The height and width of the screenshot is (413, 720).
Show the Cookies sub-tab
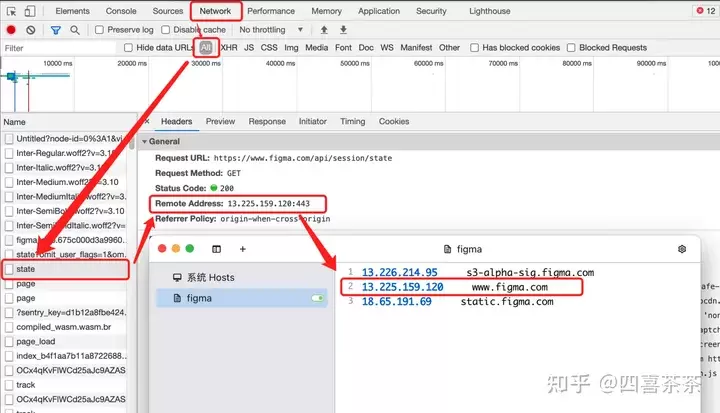tap(394, 121)
